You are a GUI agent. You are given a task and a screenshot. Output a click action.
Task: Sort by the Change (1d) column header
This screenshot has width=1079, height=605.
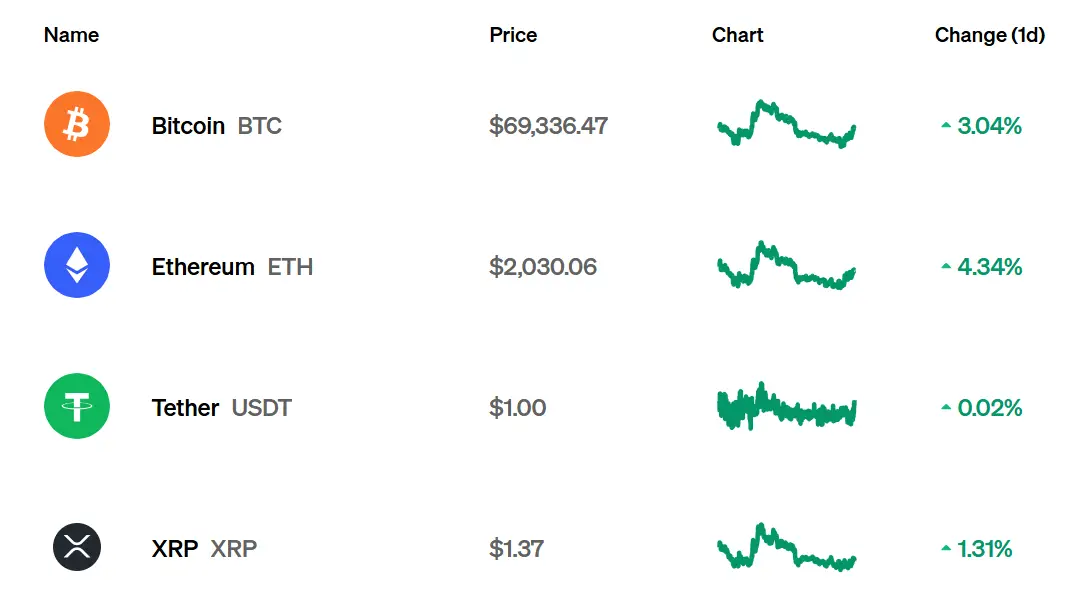click(989, 35)
